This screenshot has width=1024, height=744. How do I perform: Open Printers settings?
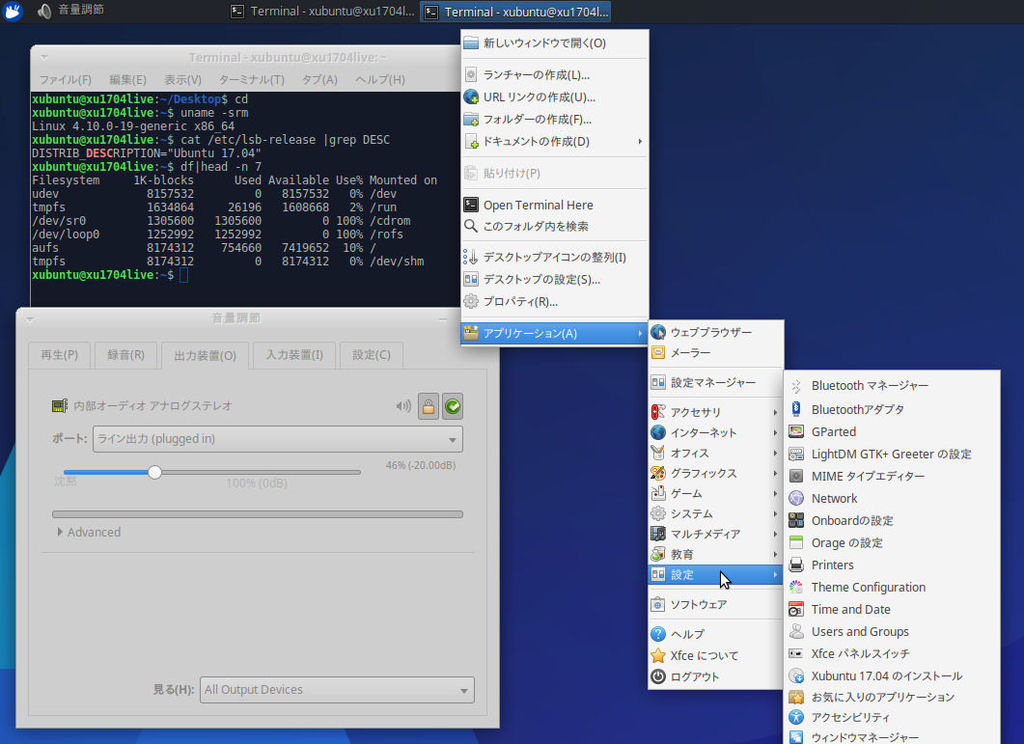[891, 565]
